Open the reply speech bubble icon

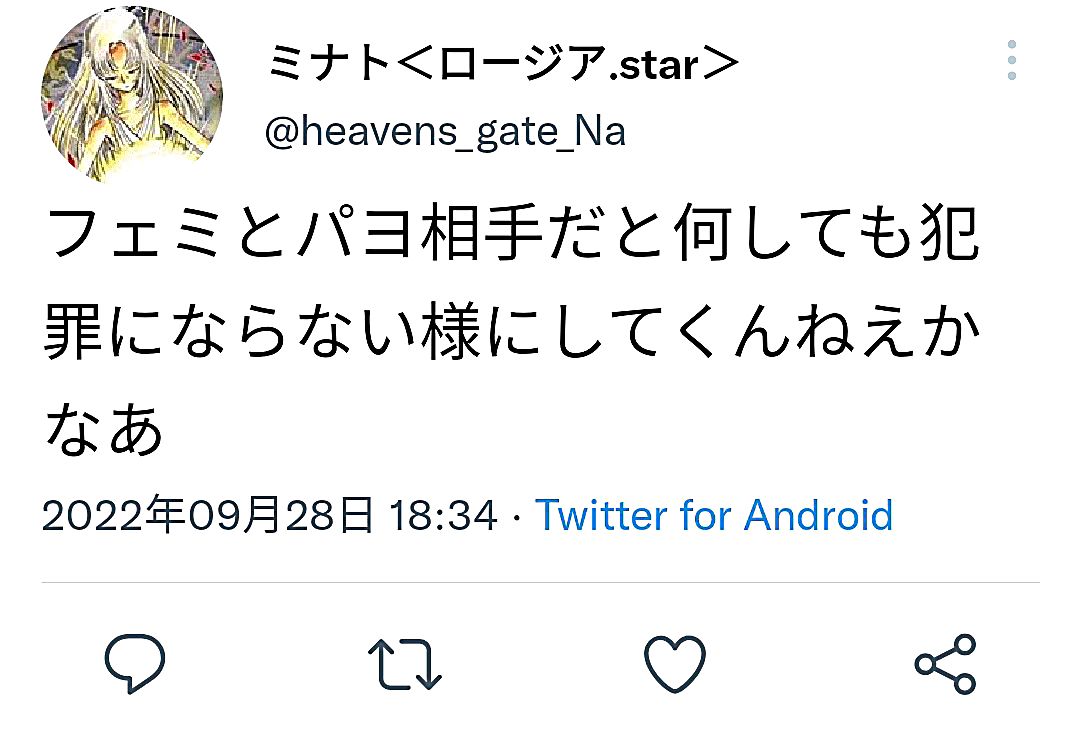135,662
